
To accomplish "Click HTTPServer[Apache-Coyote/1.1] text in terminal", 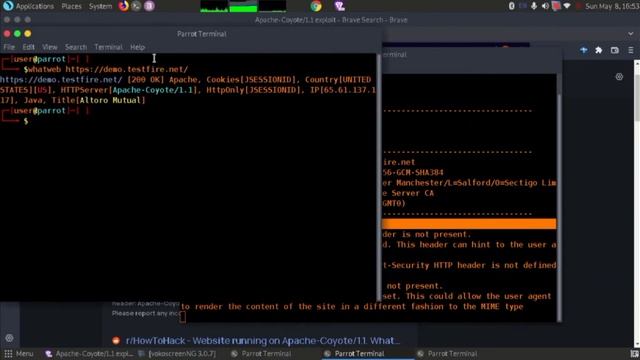I will coord(129,90).
